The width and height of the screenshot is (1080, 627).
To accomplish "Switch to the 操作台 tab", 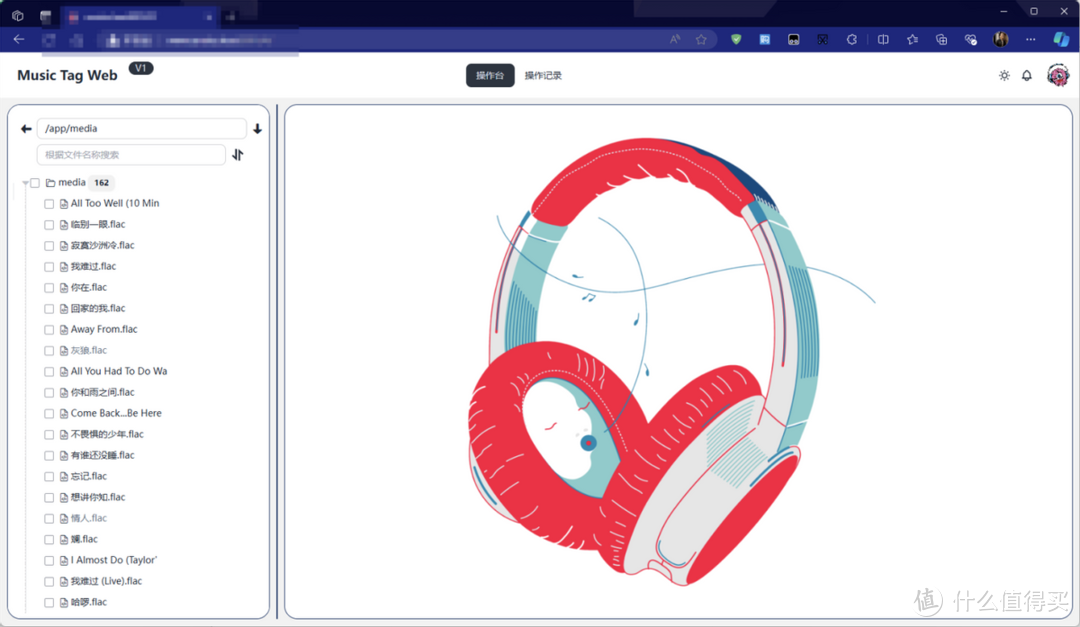I will pos(490,76).
